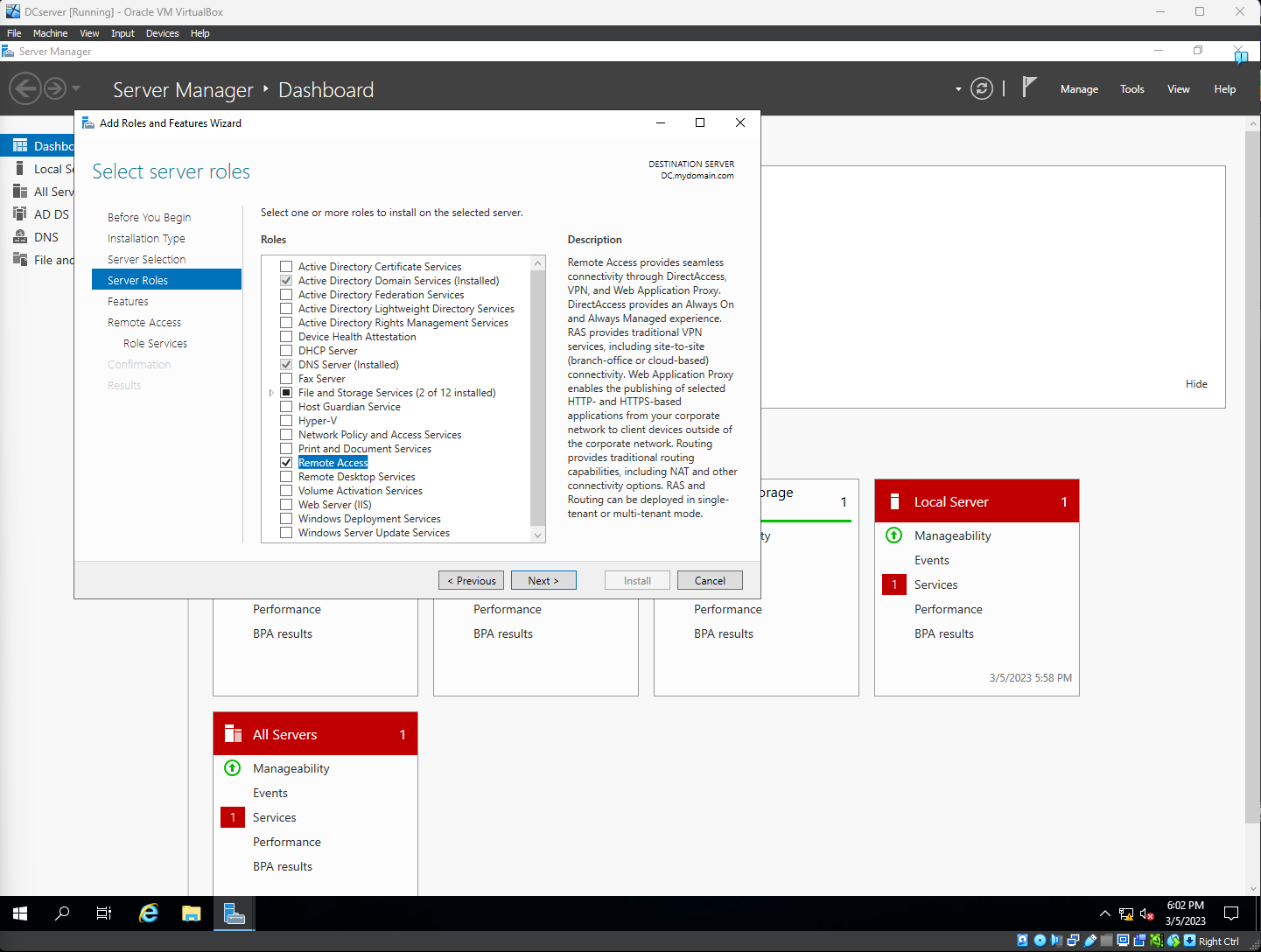Click Local Server tile header icon
The image size is (1261, 952).
[894, 501]
